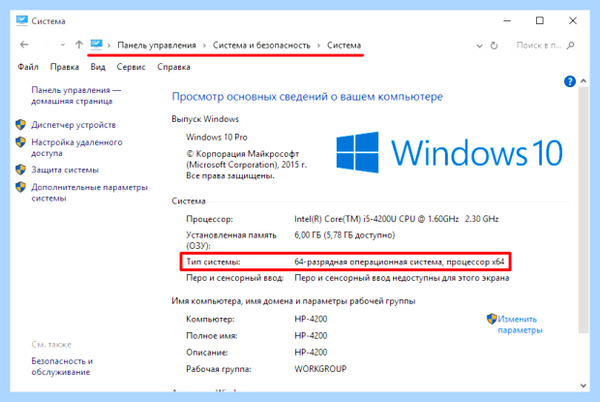The width and height of the screenshot is (600, 402).
Task: Refresh the page with refresh icon
Action: click(494, 46)
